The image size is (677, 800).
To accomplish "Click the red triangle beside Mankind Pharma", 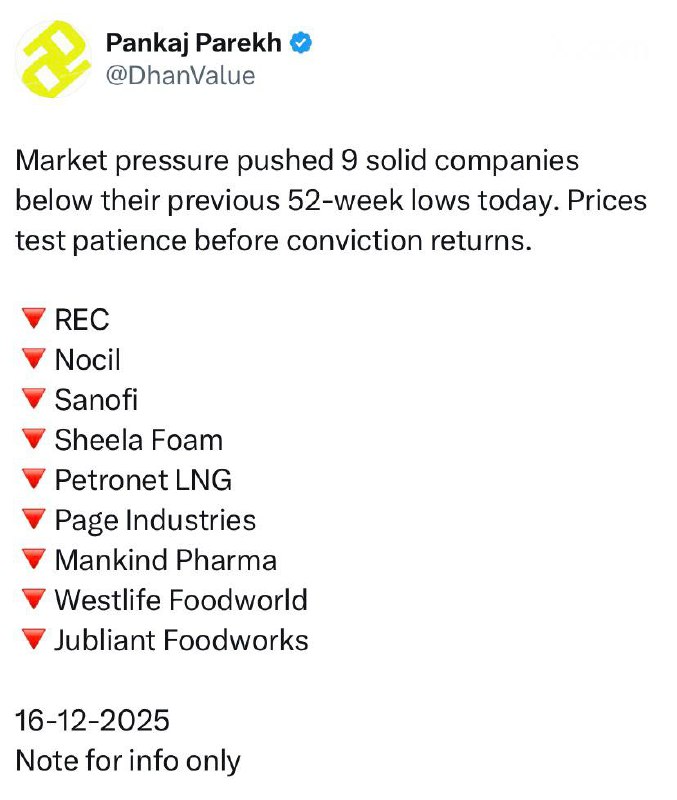I will coord(33,560).
